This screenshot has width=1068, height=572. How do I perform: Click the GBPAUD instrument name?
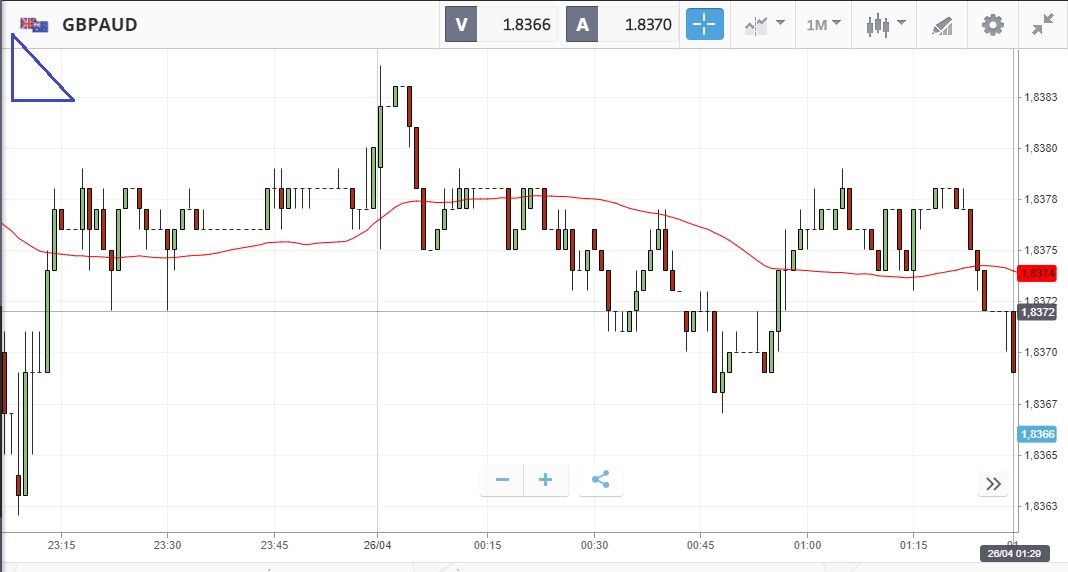click(99, 25)
